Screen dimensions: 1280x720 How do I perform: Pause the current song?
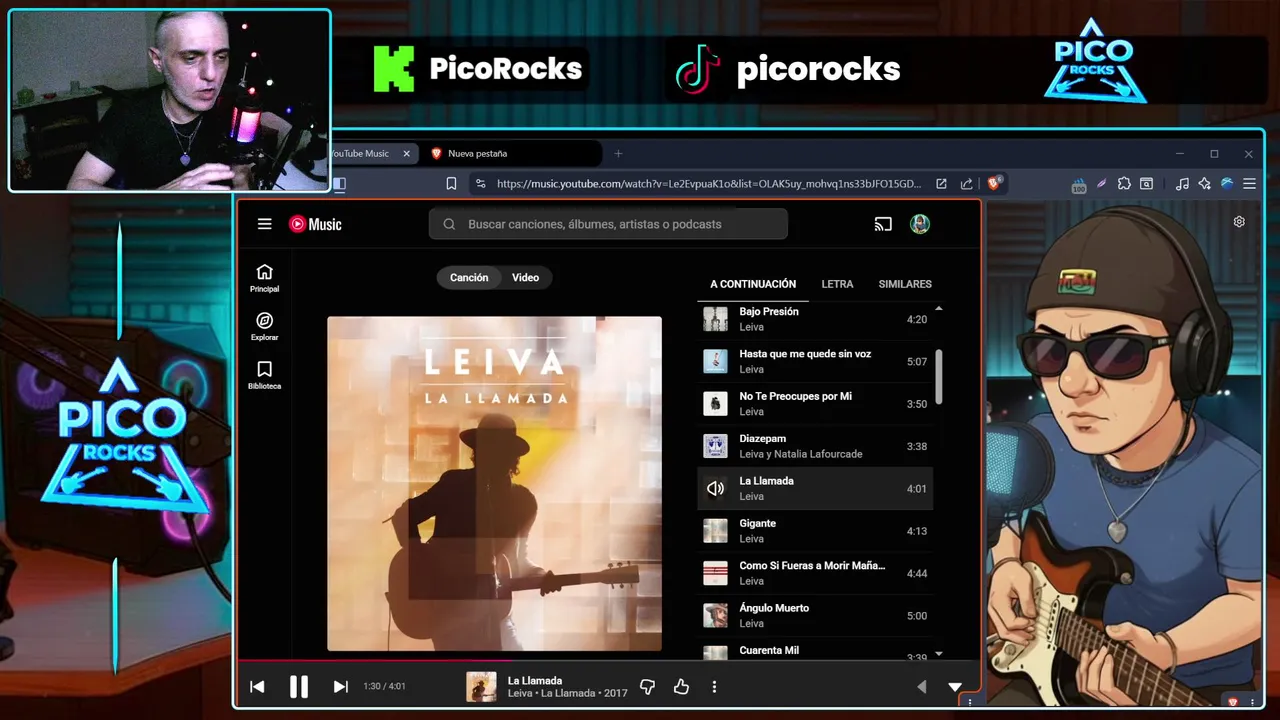pyautogui.click(x=299, y=687)
